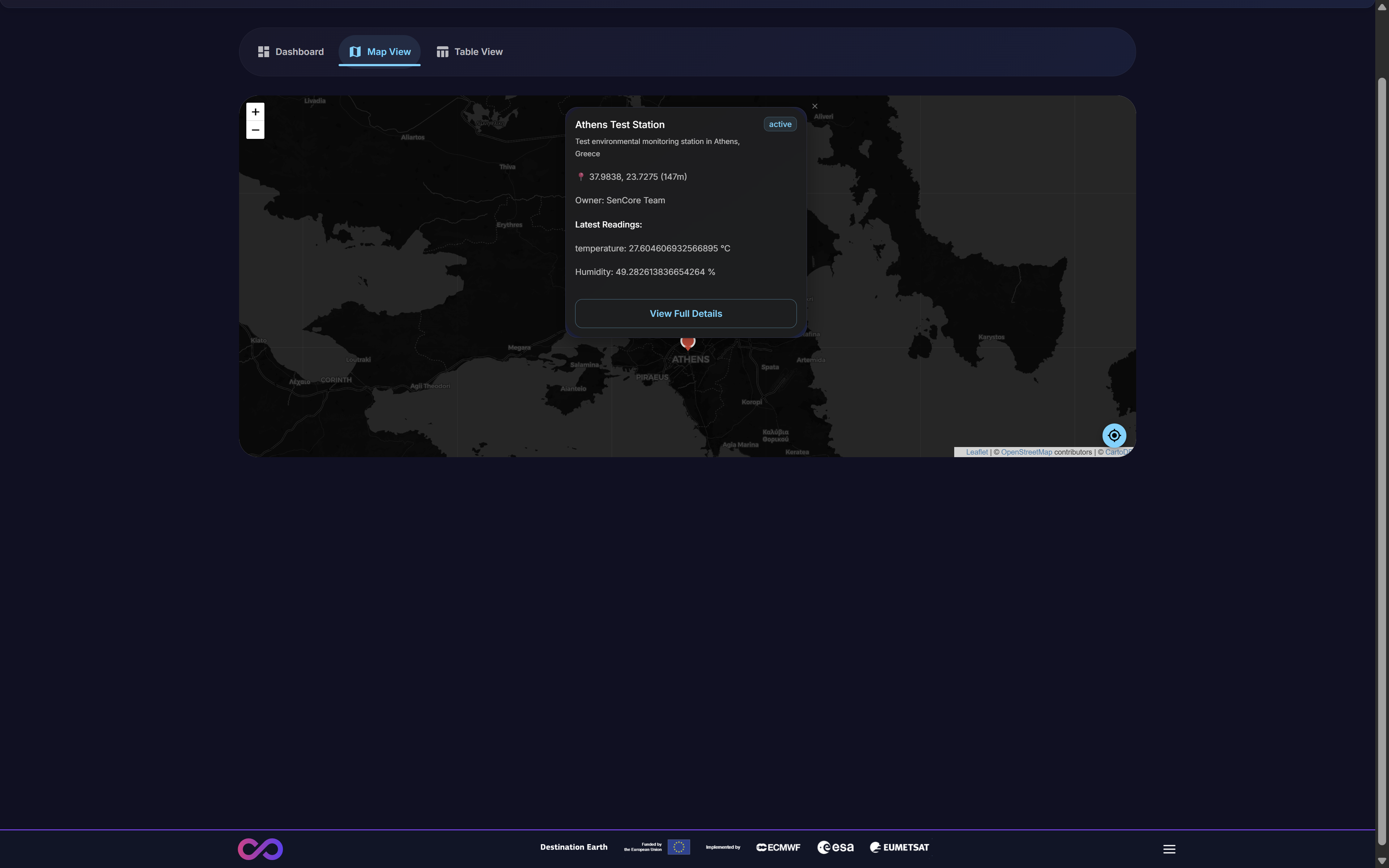Zoom in the map with plus button
The height and width of the screenshot is (868, 1389).
255,112
